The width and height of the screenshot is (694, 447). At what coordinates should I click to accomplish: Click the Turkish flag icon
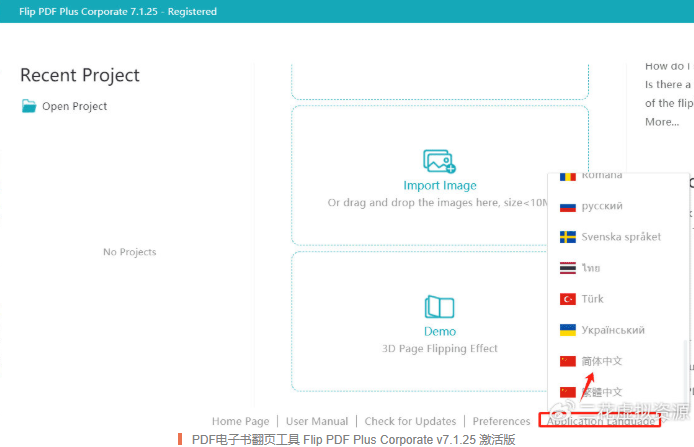568,299
